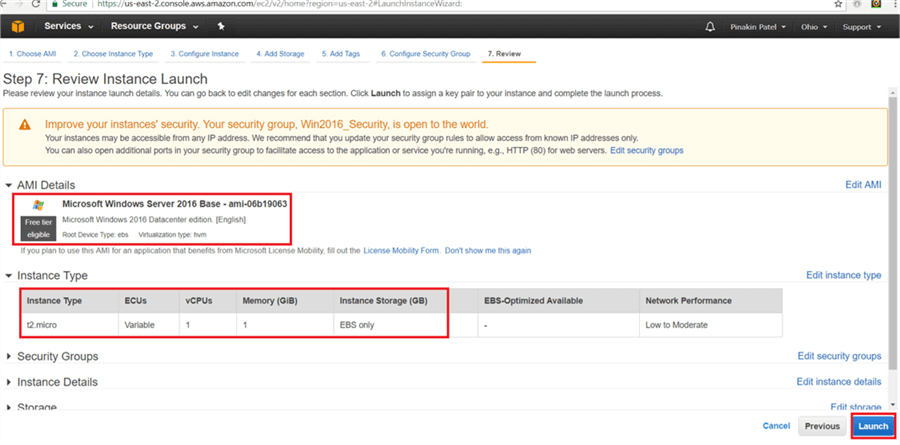Go to step 3. Configure Instance
This screenshot has height=445, width=900.
(x=205, y=54)
